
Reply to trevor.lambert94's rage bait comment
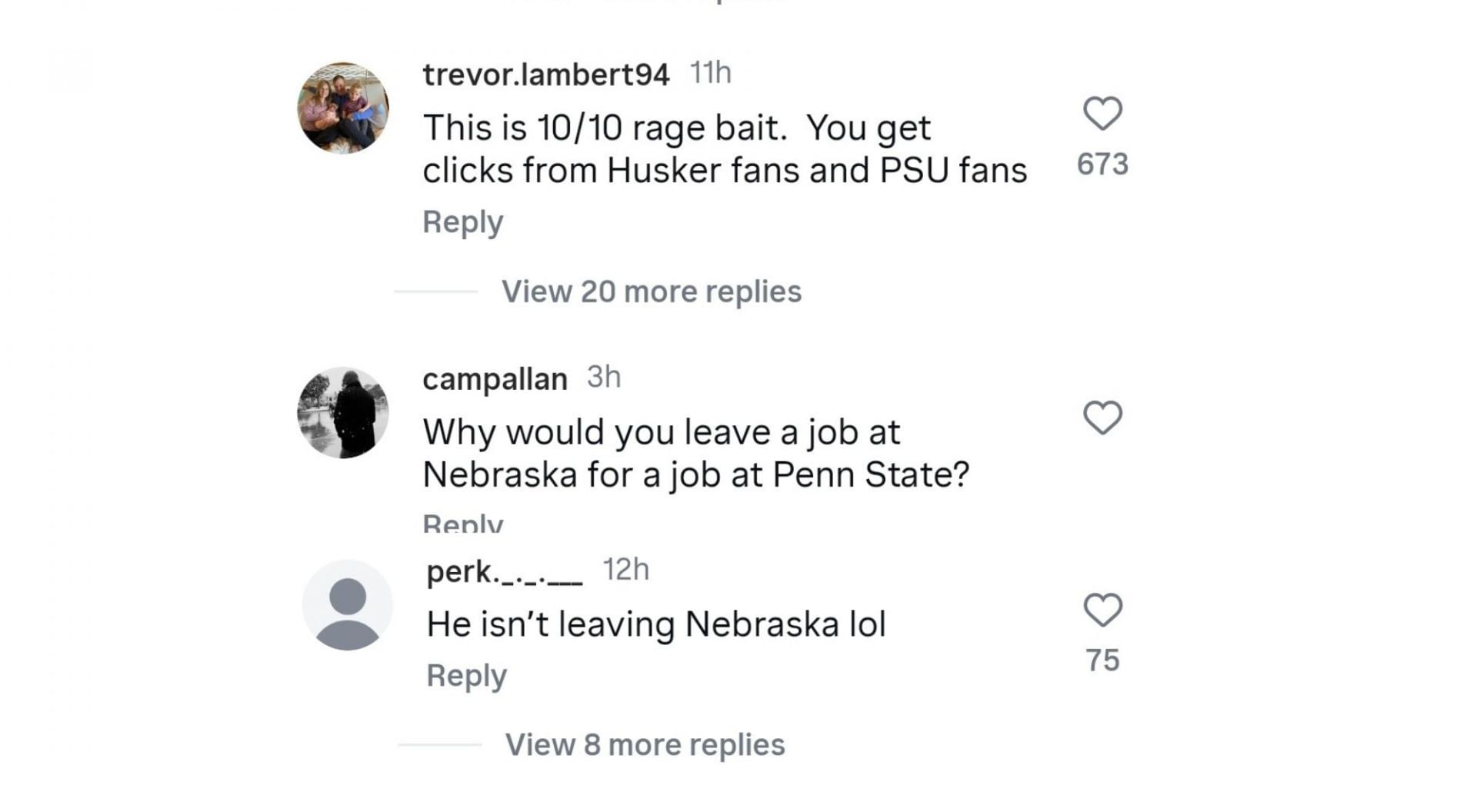tap(462, 221)
